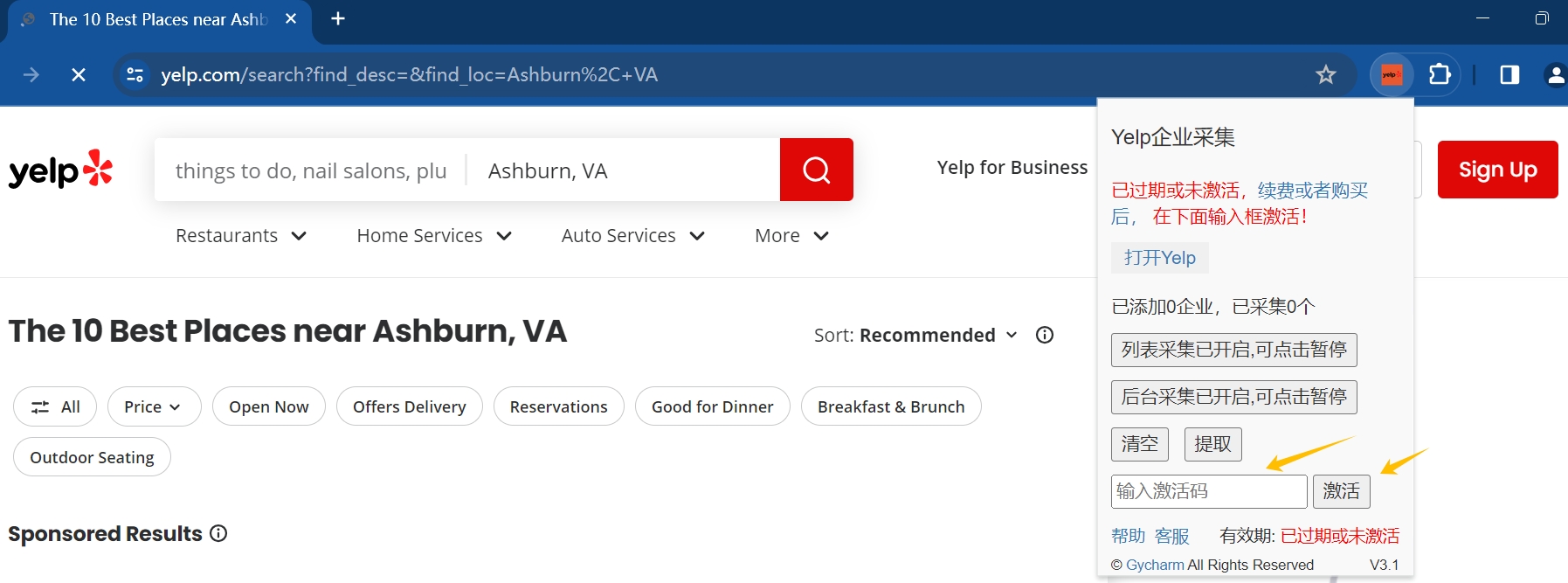Screen dimensions: 1568x583
Task: Open the 帮助 help link
Action: (x=1129, y=536)
